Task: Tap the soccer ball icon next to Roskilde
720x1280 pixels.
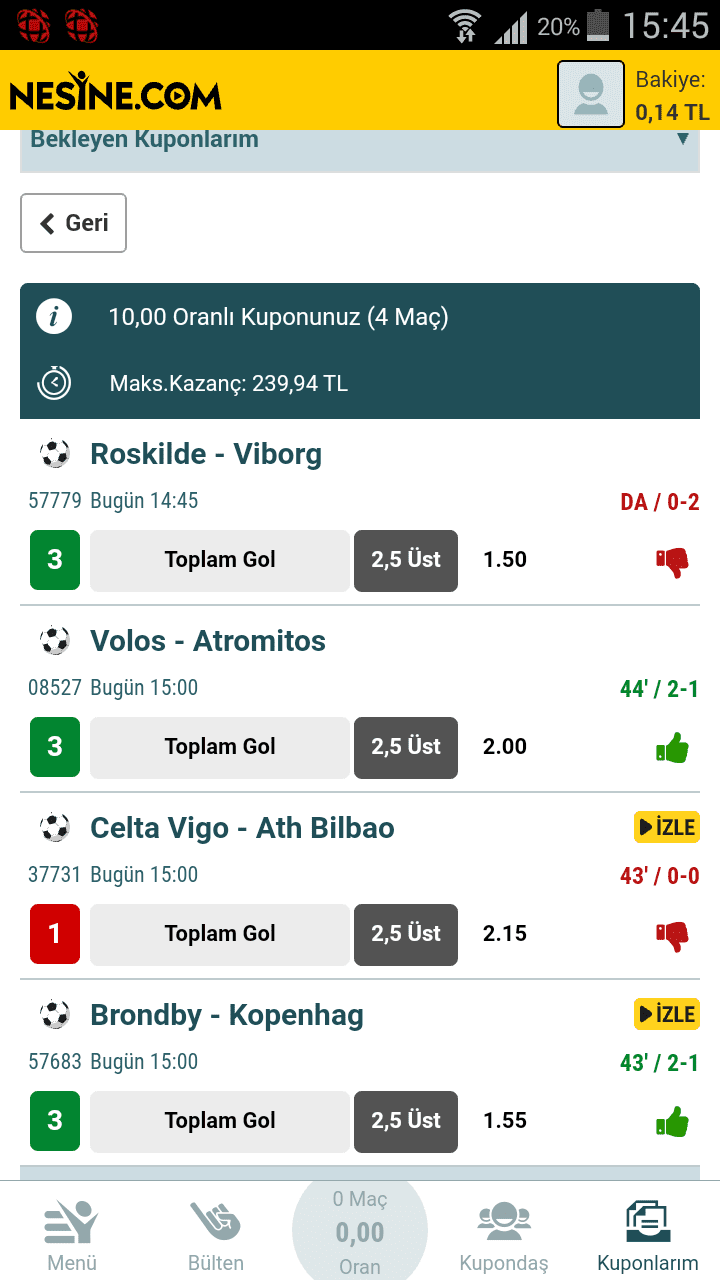Action: (55, 454)
